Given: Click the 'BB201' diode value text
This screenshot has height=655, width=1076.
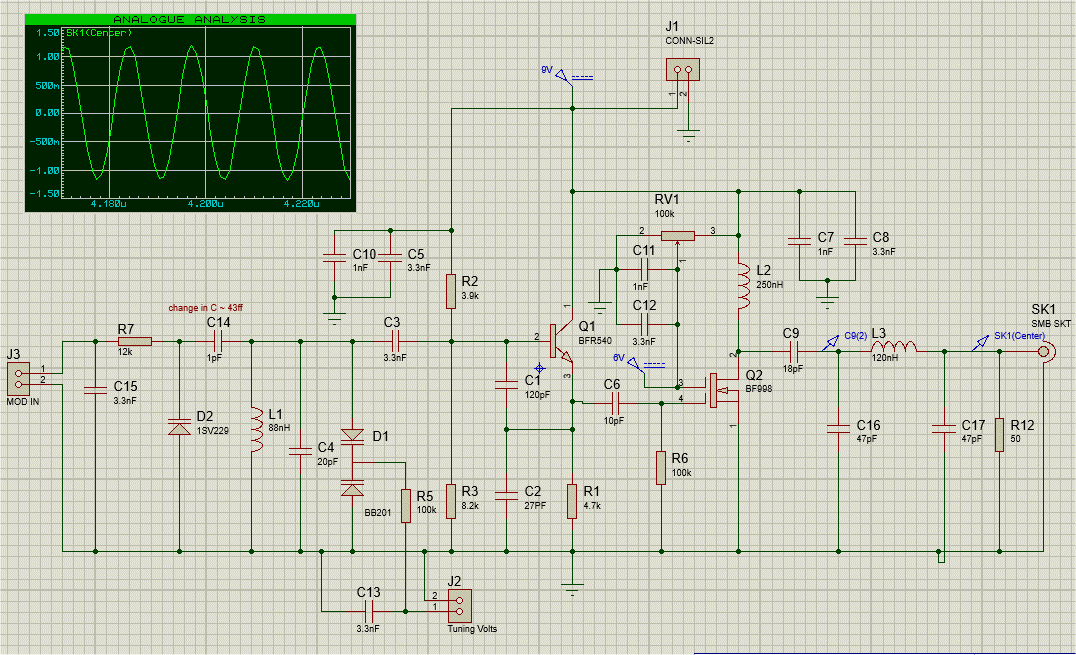Looking at the screenshot, I should [377, 512].
